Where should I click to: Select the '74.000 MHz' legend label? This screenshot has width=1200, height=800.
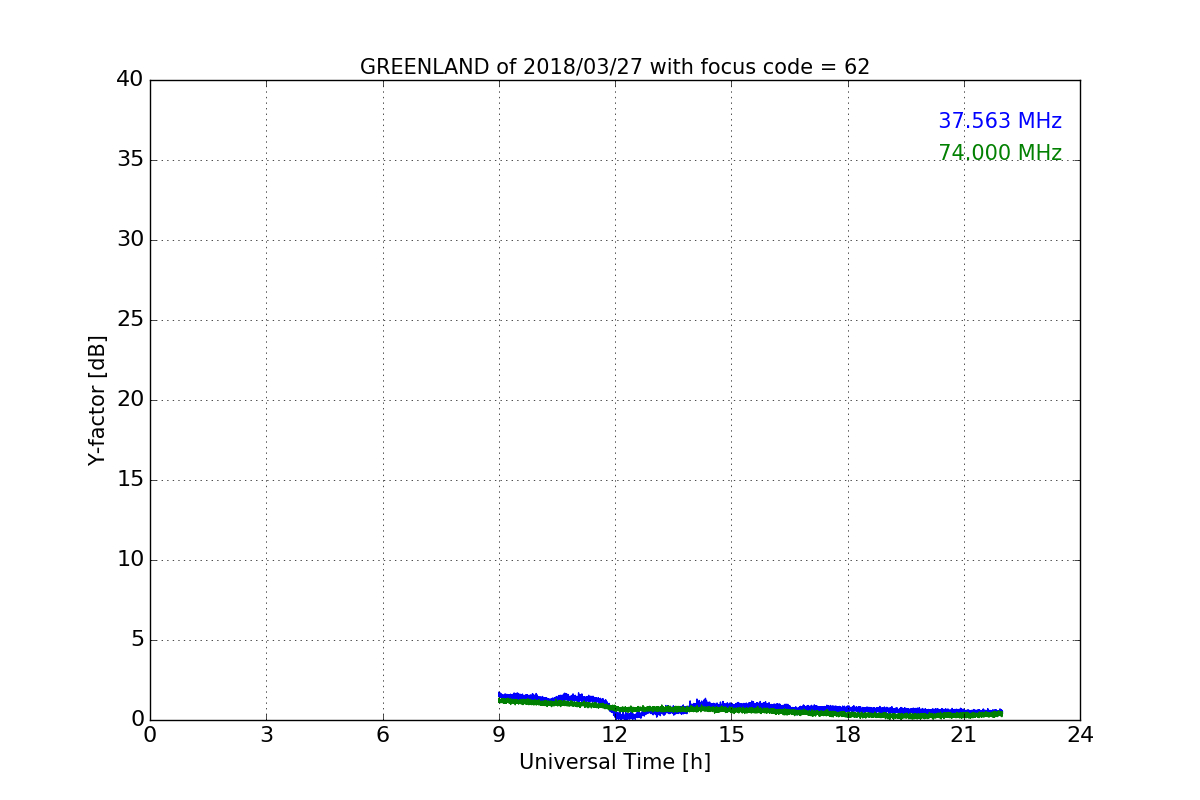[1000, 153]
